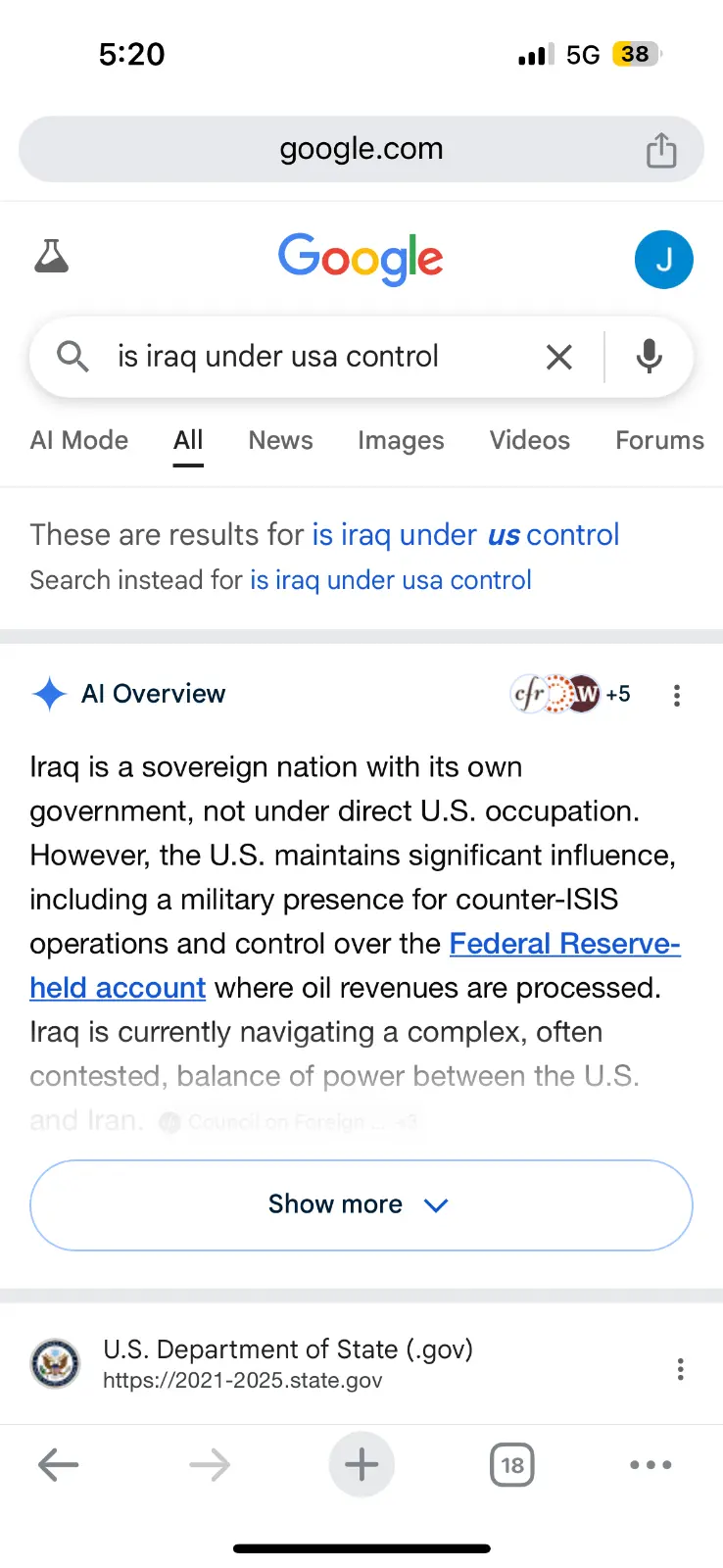Open Search Labs flask icon
This screenshot has height=1568, width=723.
click(52, 257)
